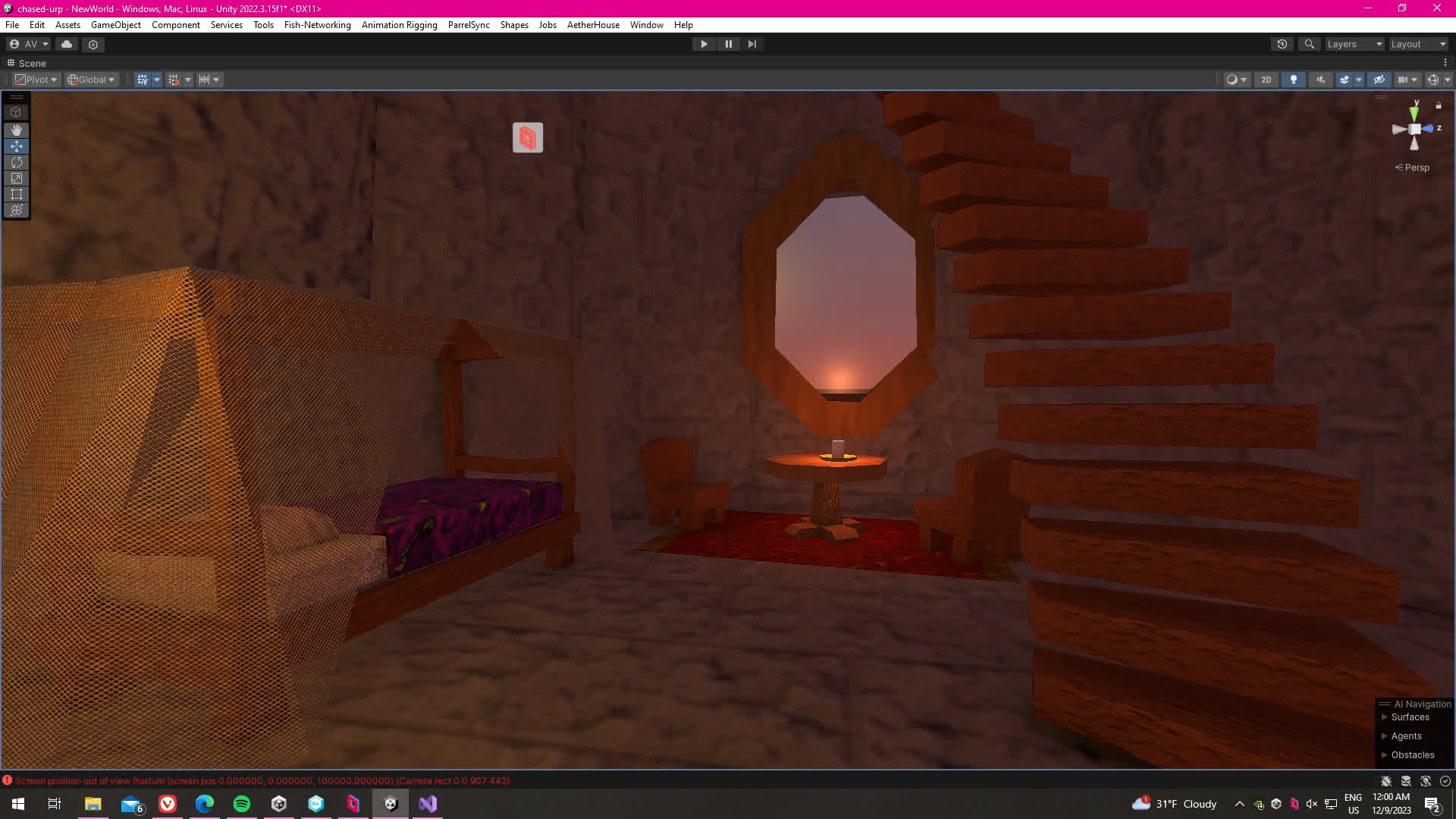Viewport: 1456px width, 819px height.
Task: Toggle the 2D view mode
Action: pos(1266,80)
